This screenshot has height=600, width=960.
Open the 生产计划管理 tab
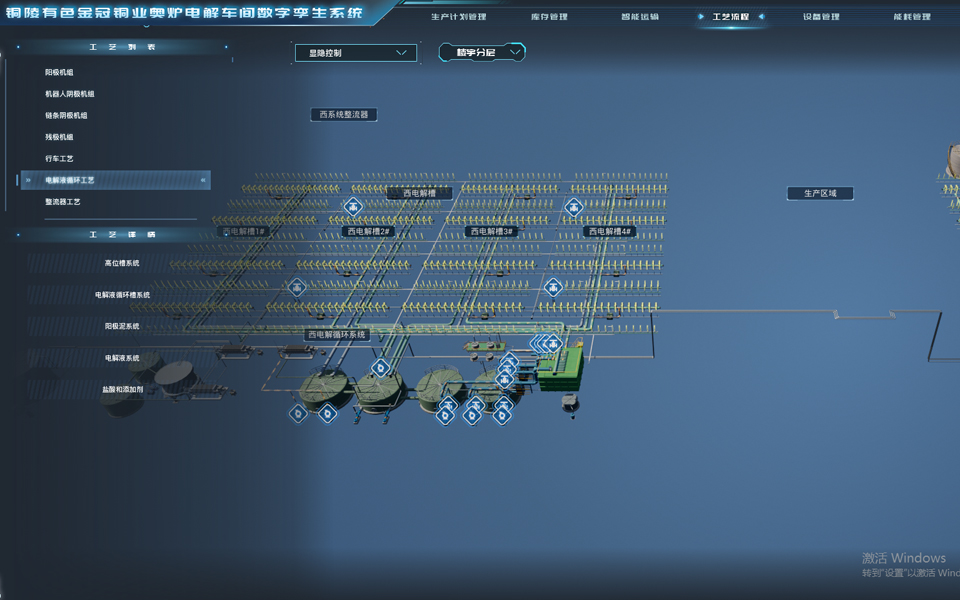click(x=458, y=17)
